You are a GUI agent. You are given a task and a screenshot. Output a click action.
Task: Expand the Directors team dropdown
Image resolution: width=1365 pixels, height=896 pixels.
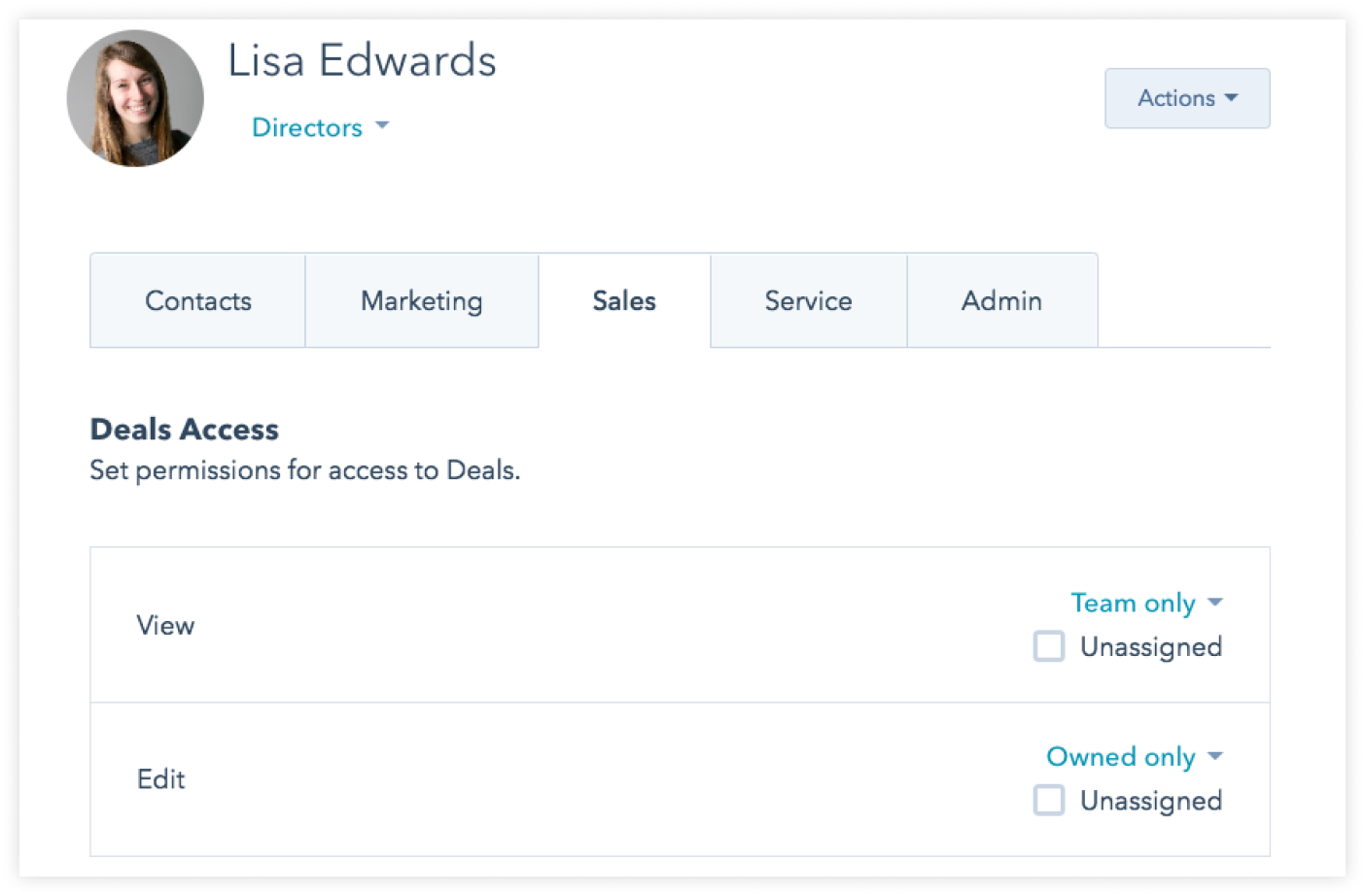[x=320, y=127]
